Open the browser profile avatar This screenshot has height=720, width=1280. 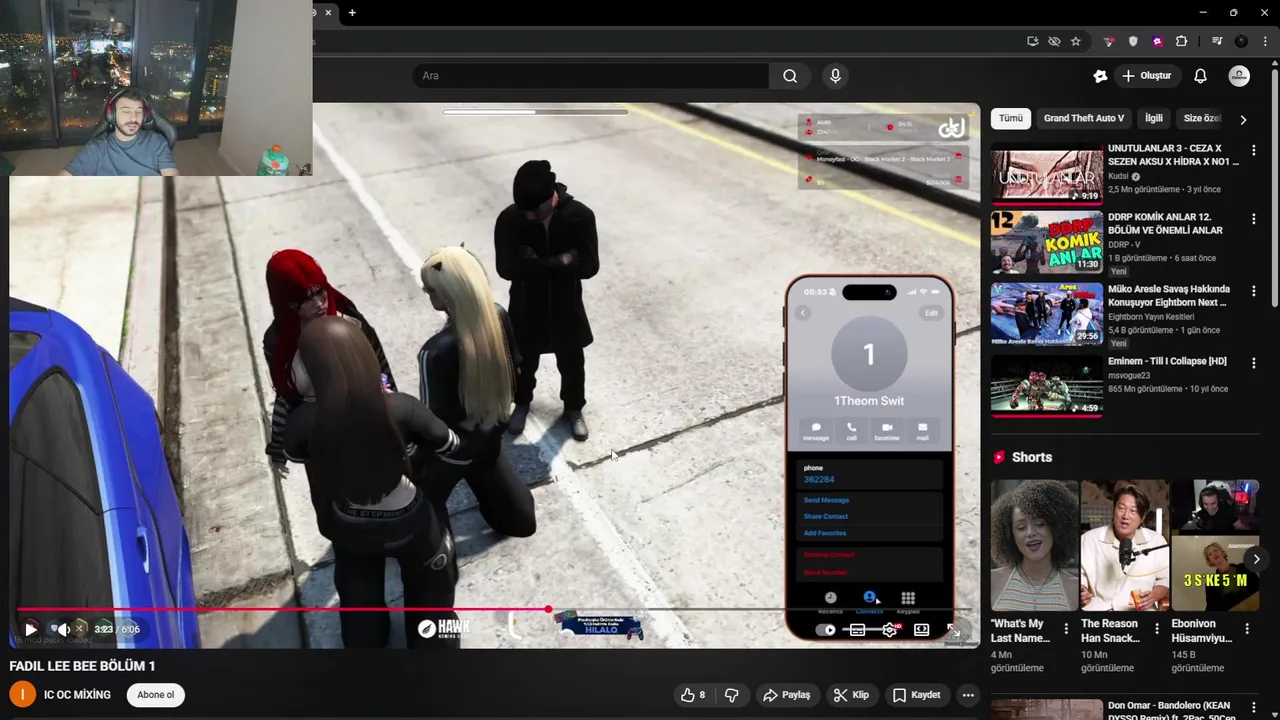pyautogui.click(x=1241, y=41)
